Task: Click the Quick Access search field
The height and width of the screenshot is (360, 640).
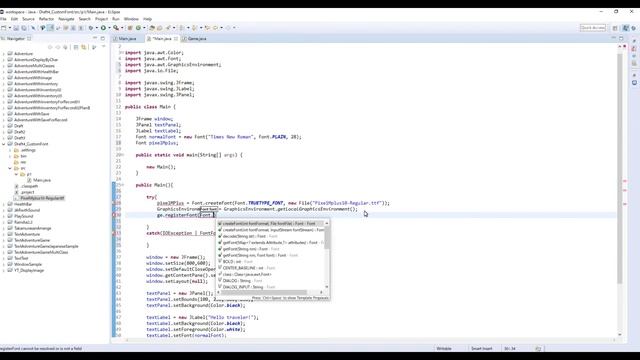Action: 593,28
